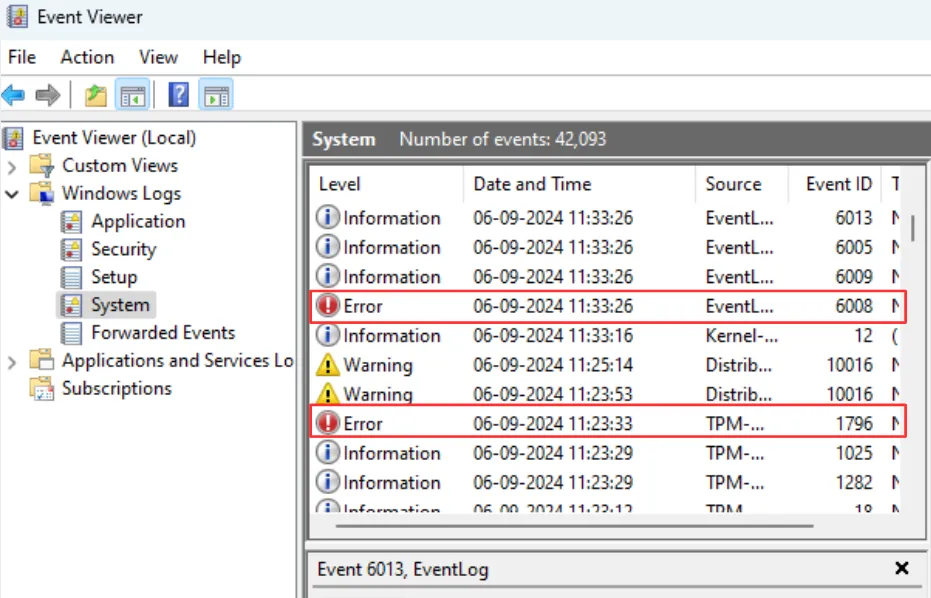Click the Applications and Services Logs folder icon
Screen dimensions: 931x598
(x=43, y=360)
